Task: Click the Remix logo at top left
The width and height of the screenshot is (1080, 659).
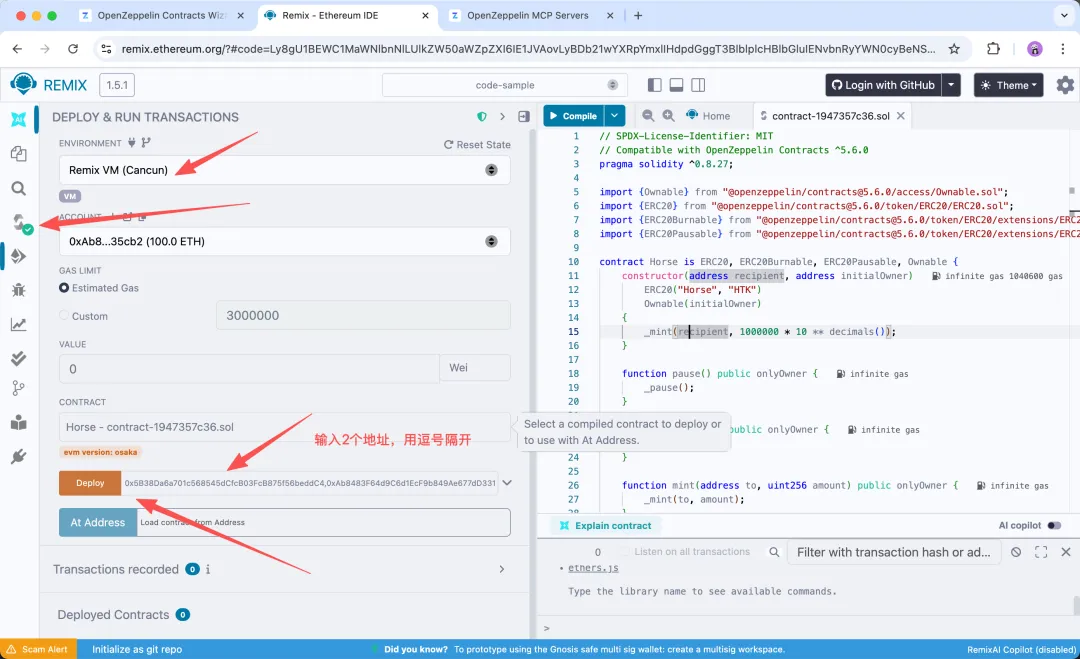Action: [x=23, y=84]
